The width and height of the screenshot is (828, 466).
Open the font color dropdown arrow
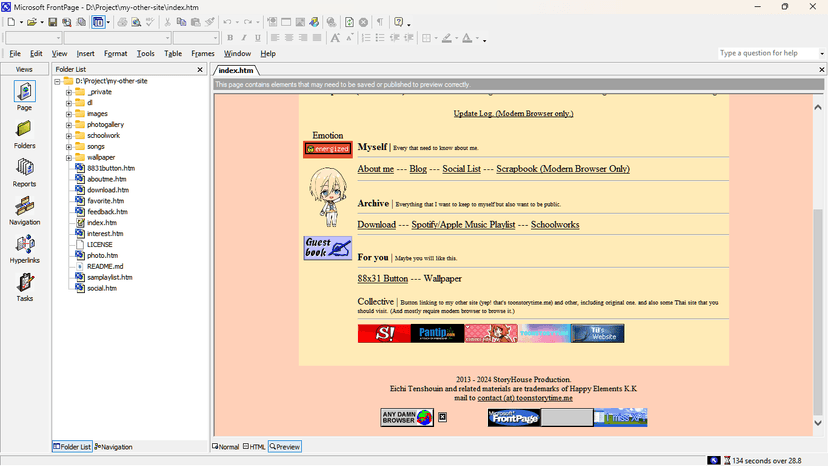[482, 39]
